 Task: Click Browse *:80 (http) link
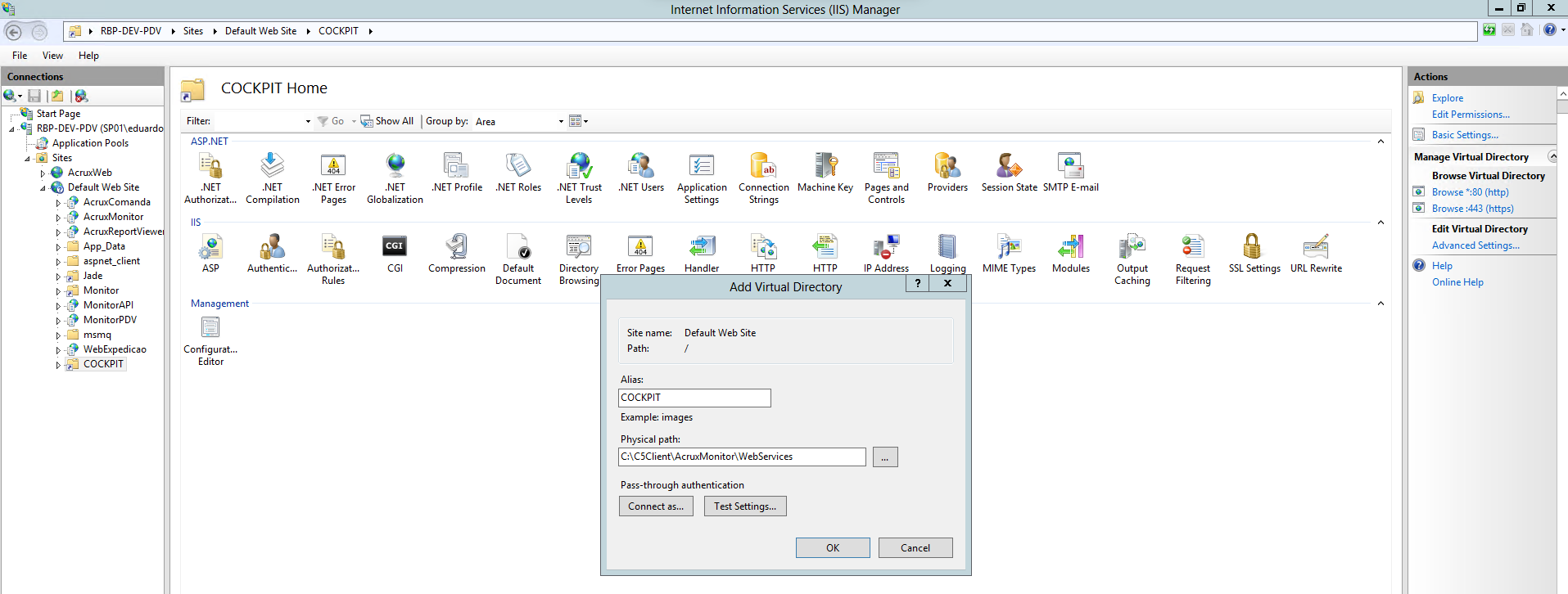pyautogui.click(x=1470, y=192)
